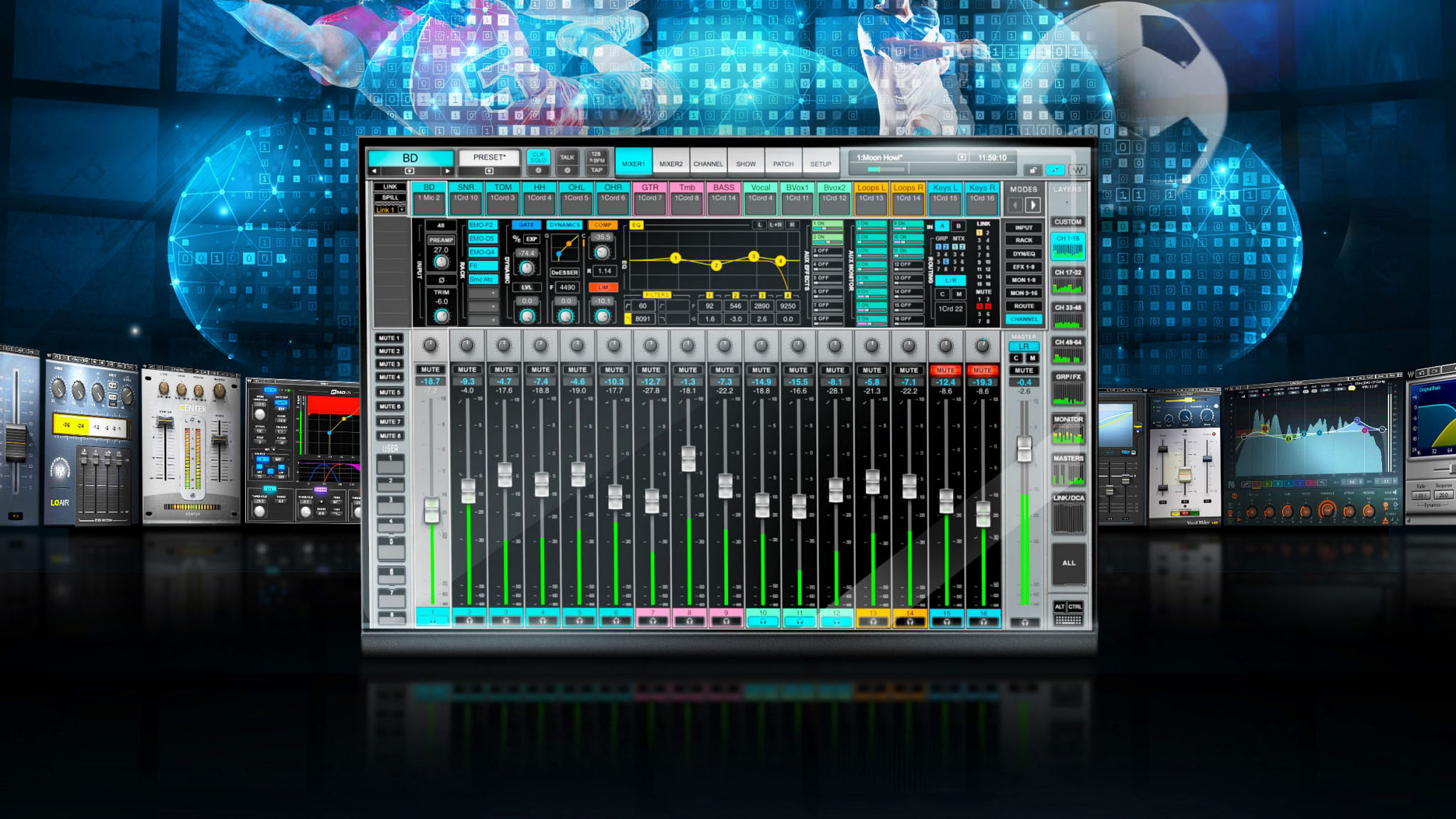Click the right arrow in the MODES panel

click(1033, 205)
